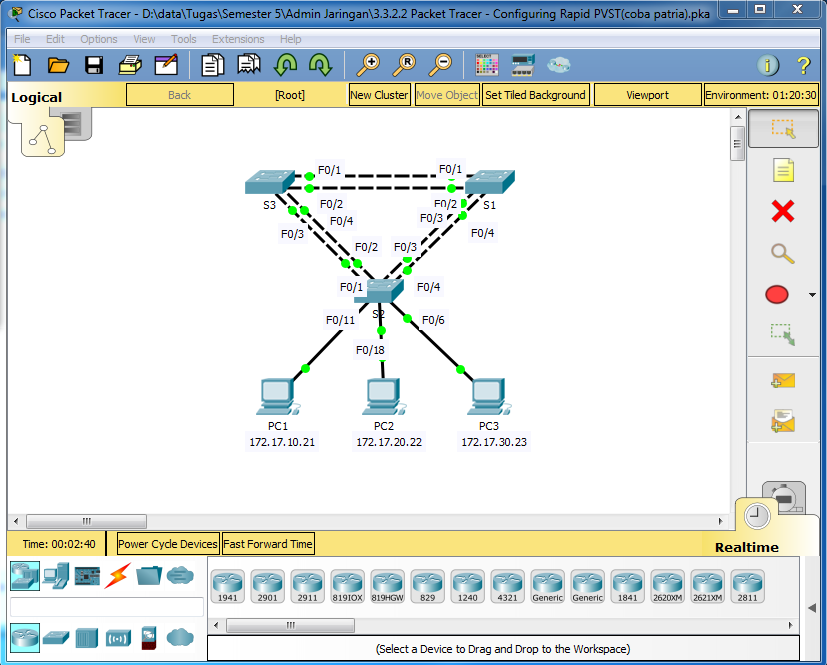Select the Components category

(x=87, y=576)
